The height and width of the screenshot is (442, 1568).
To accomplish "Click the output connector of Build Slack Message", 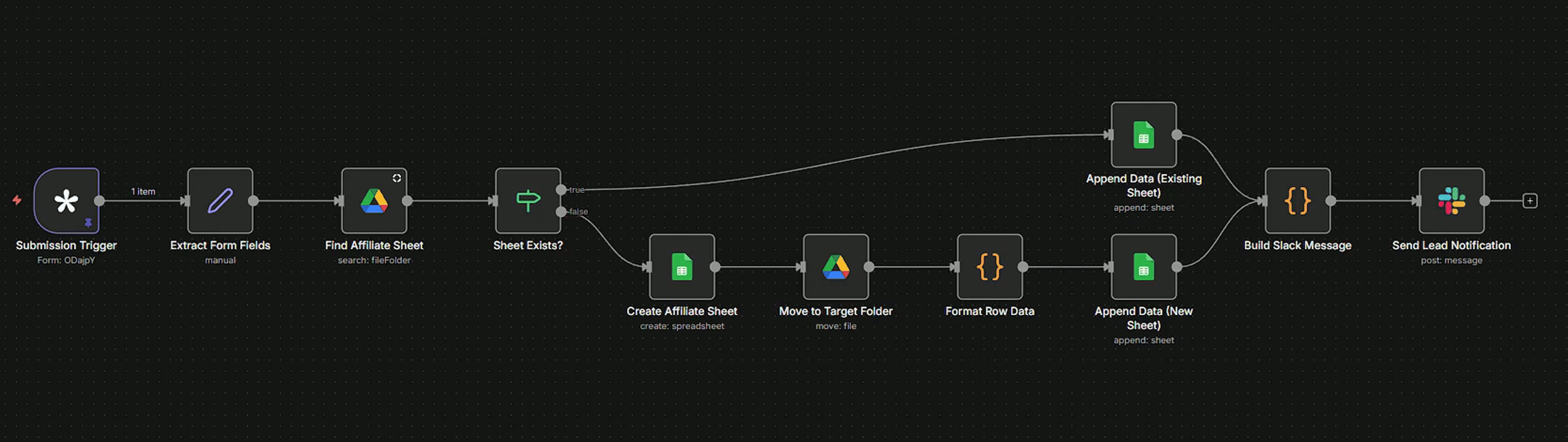I will pyautogui.click(x=1331, y=201).
